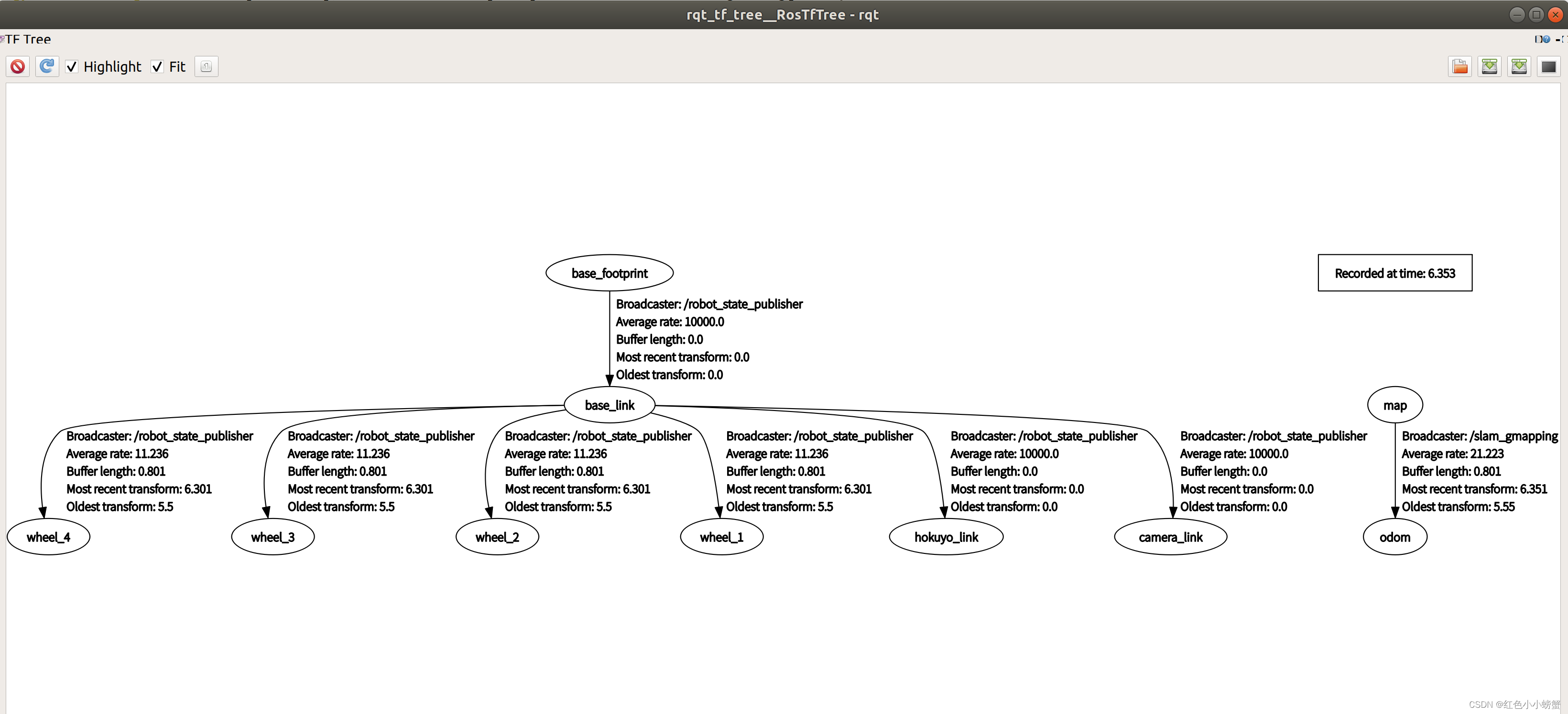Click 'Average rate: 21.223' text
Viewport: 1568px width, 714px height.
click(x=1452, y=454)
